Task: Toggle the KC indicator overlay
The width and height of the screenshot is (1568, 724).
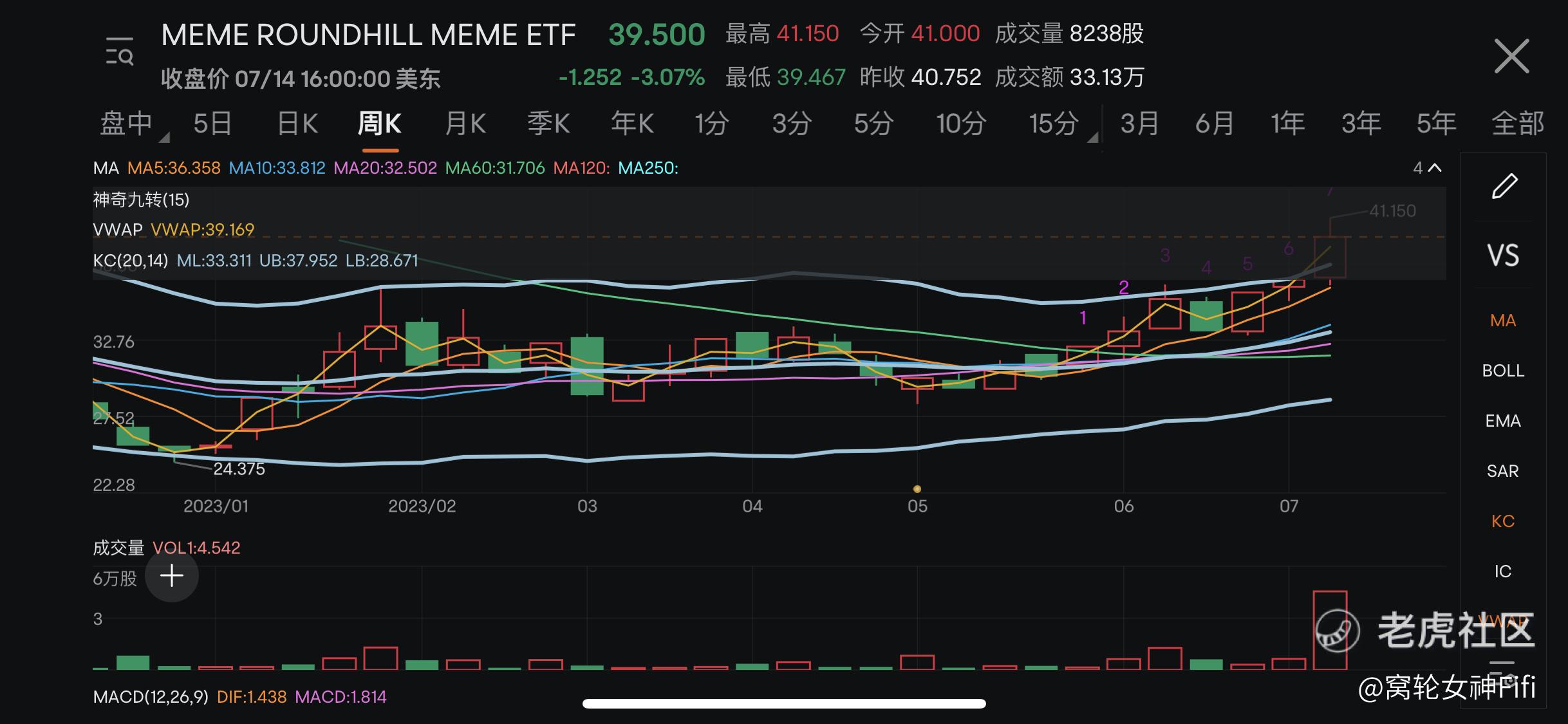Action: [x=1502, y=521]
